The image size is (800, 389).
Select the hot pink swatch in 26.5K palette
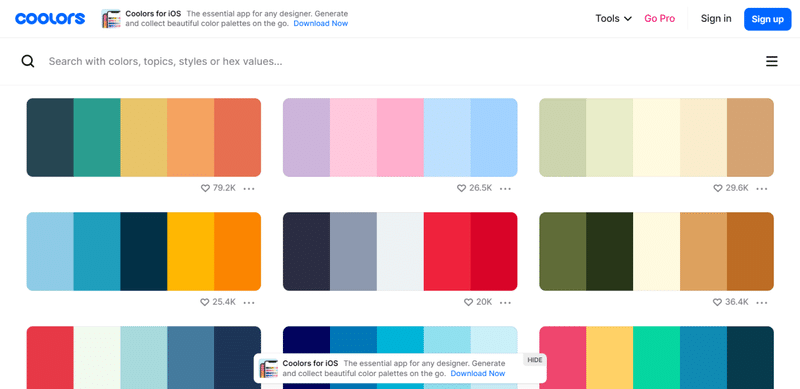point(400,137)
